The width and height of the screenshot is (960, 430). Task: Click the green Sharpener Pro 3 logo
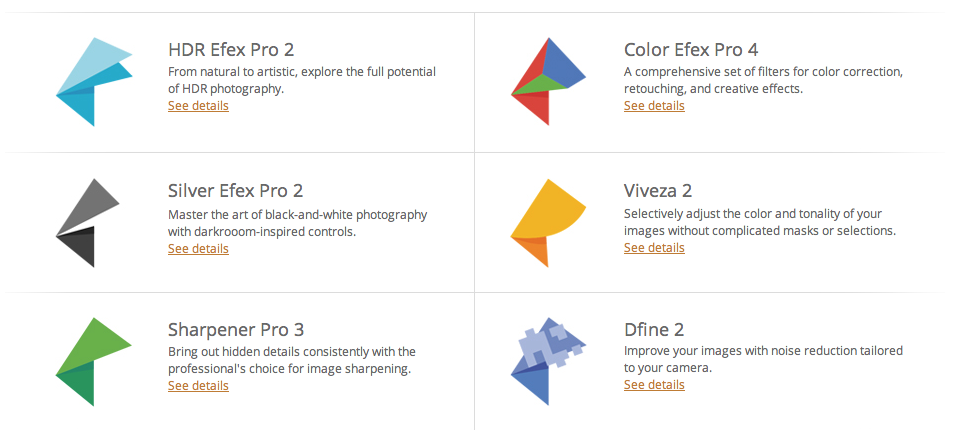94,361
